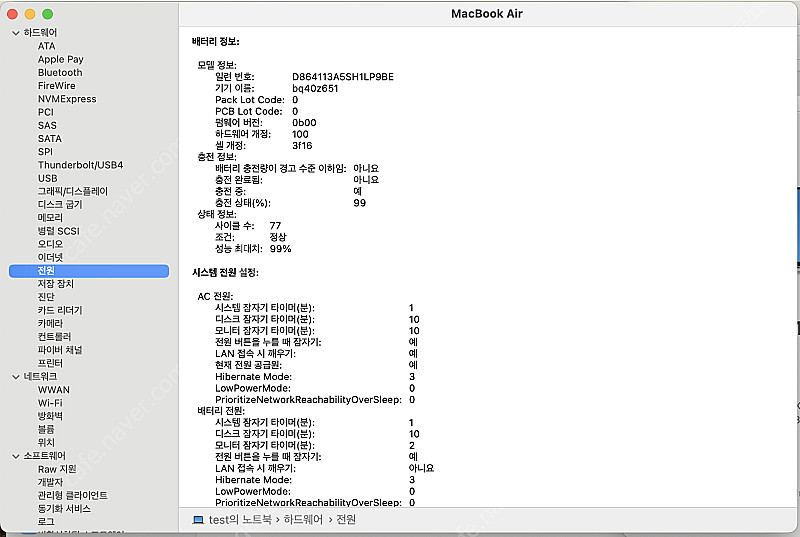Select SPI in the hardware list
Image resolution: width=800 pixels, height=537 pixels.
coord(45,152)
